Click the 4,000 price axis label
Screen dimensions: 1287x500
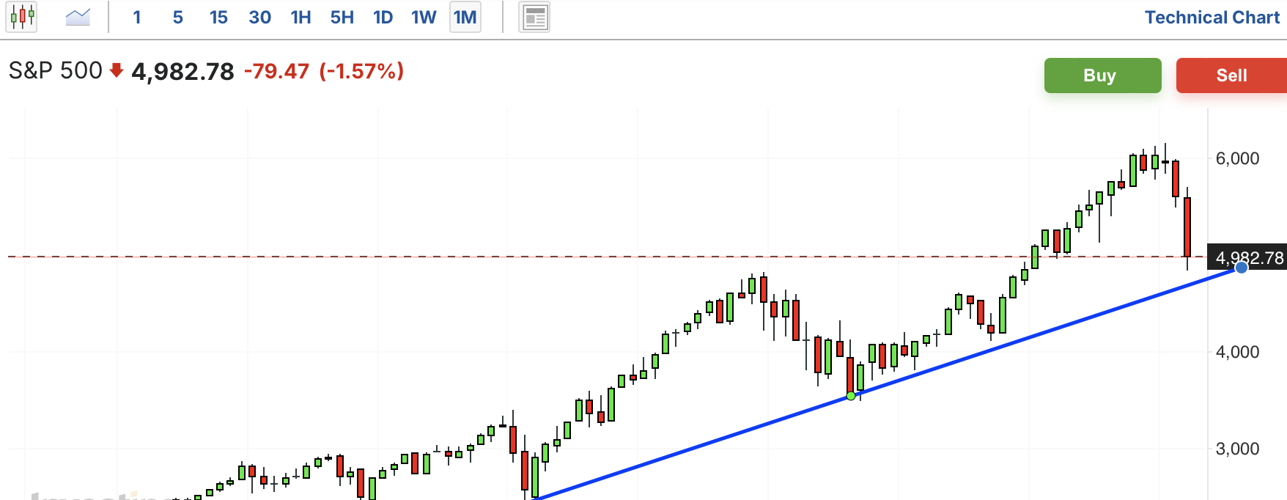click(1237, 352)
